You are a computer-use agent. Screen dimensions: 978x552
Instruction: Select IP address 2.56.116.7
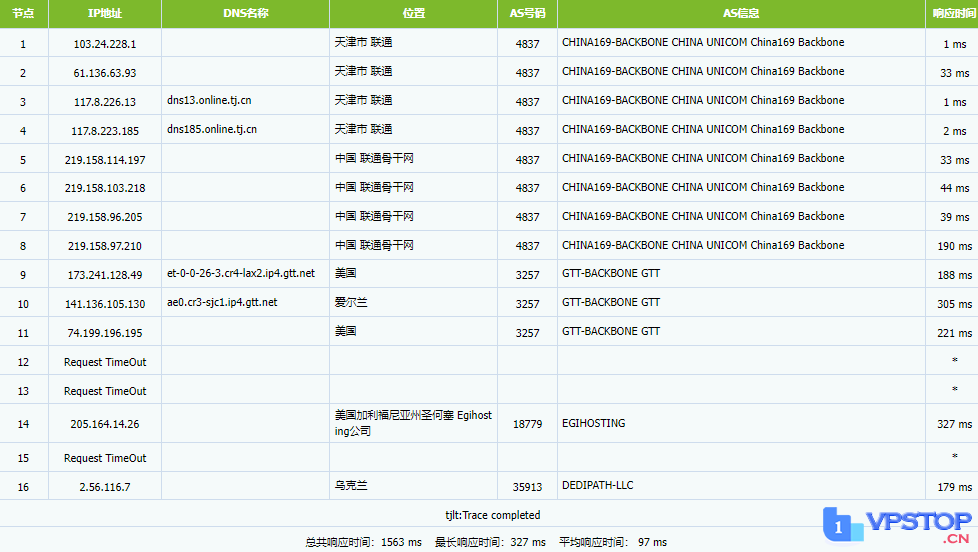pos(105,487)
